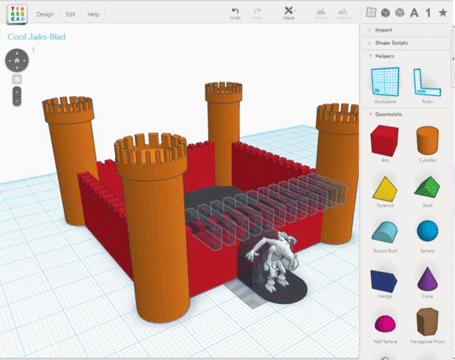Pick the blue Sphere shape
This screenshot has height=360, width=455.
[427, 230]
